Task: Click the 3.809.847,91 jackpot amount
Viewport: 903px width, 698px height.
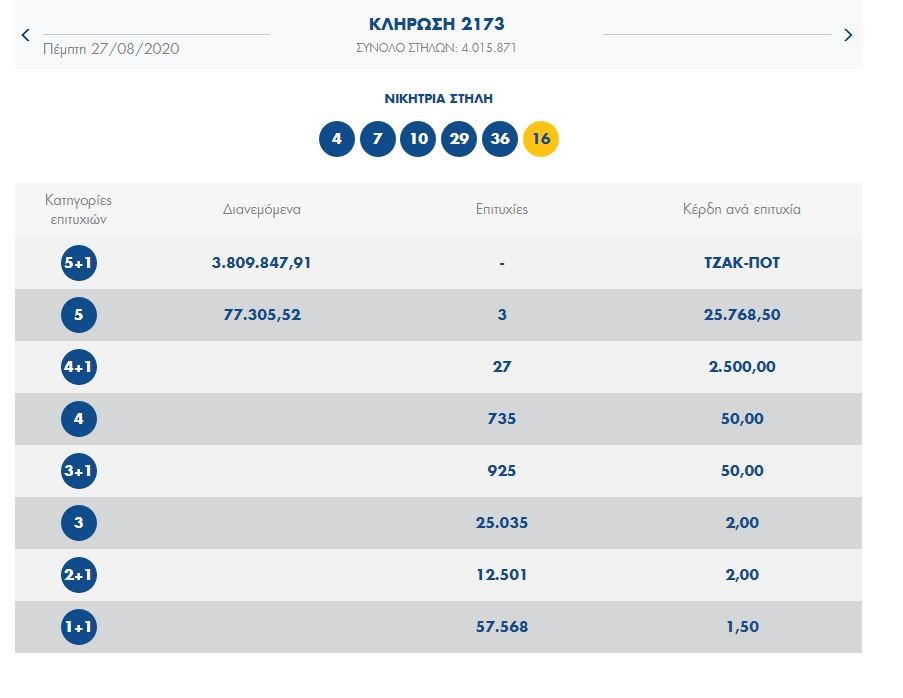Action: click(261, 263)
